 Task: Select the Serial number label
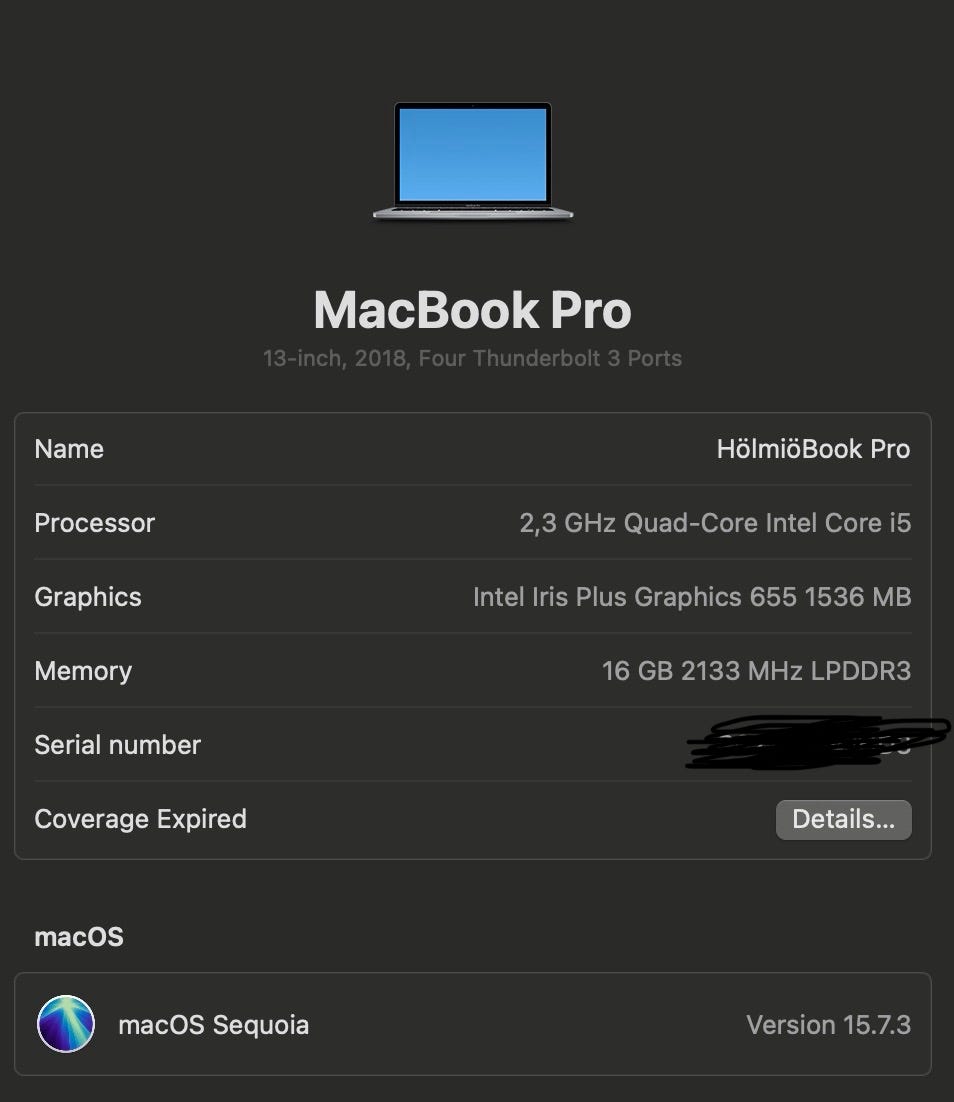pyautogui.click(x=117, y=745)
